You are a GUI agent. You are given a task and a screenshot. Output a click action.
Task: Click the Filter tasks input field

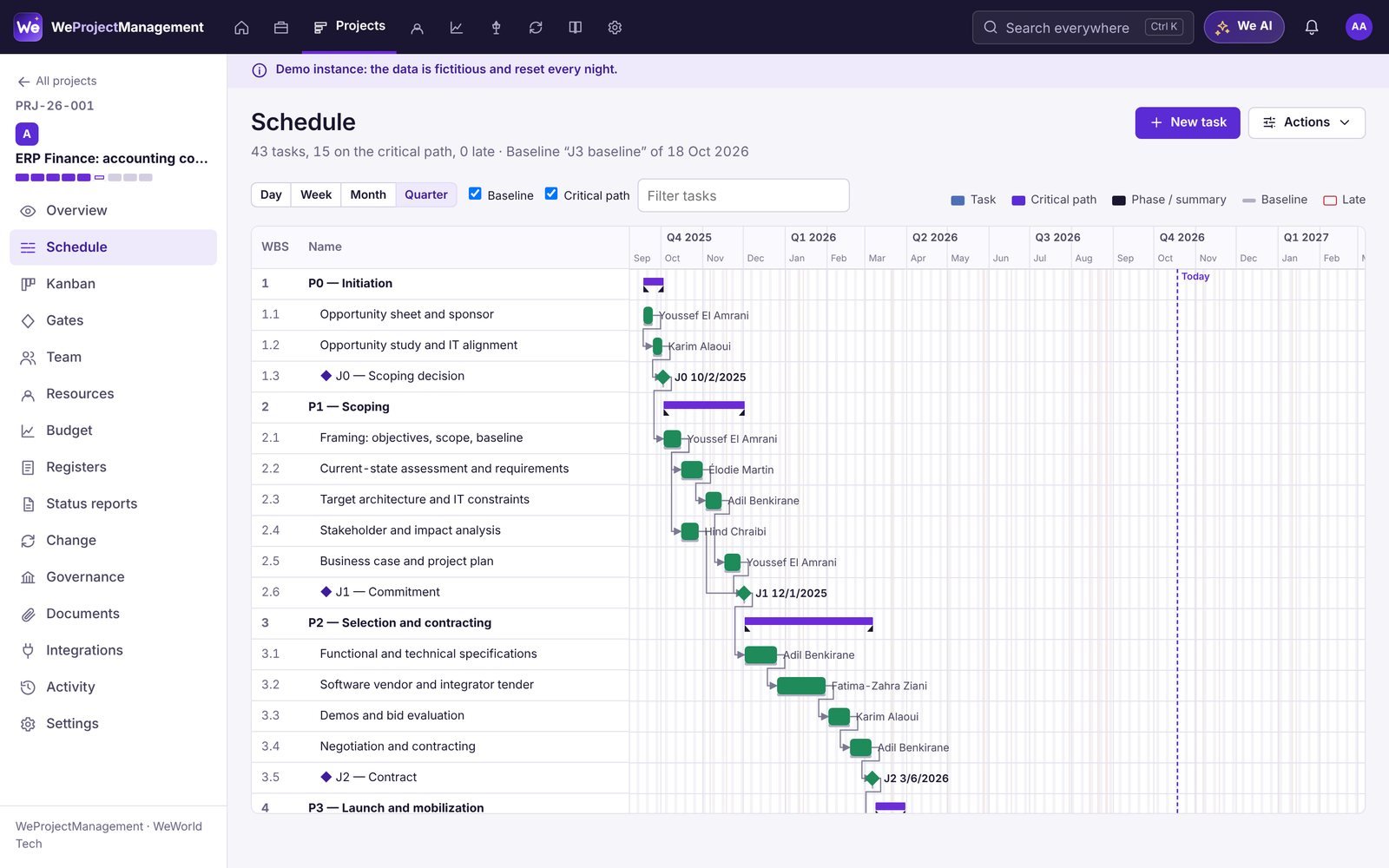[743, 195]
